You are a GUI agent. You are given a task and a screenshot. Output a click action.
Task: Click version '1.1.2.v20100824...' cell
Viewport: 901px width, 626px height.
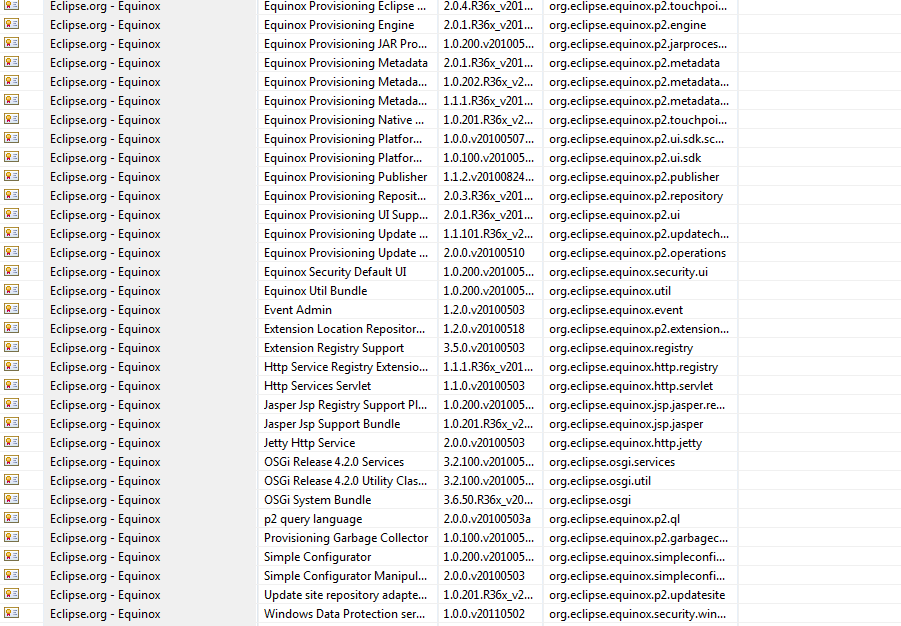(x=488, y=176)
